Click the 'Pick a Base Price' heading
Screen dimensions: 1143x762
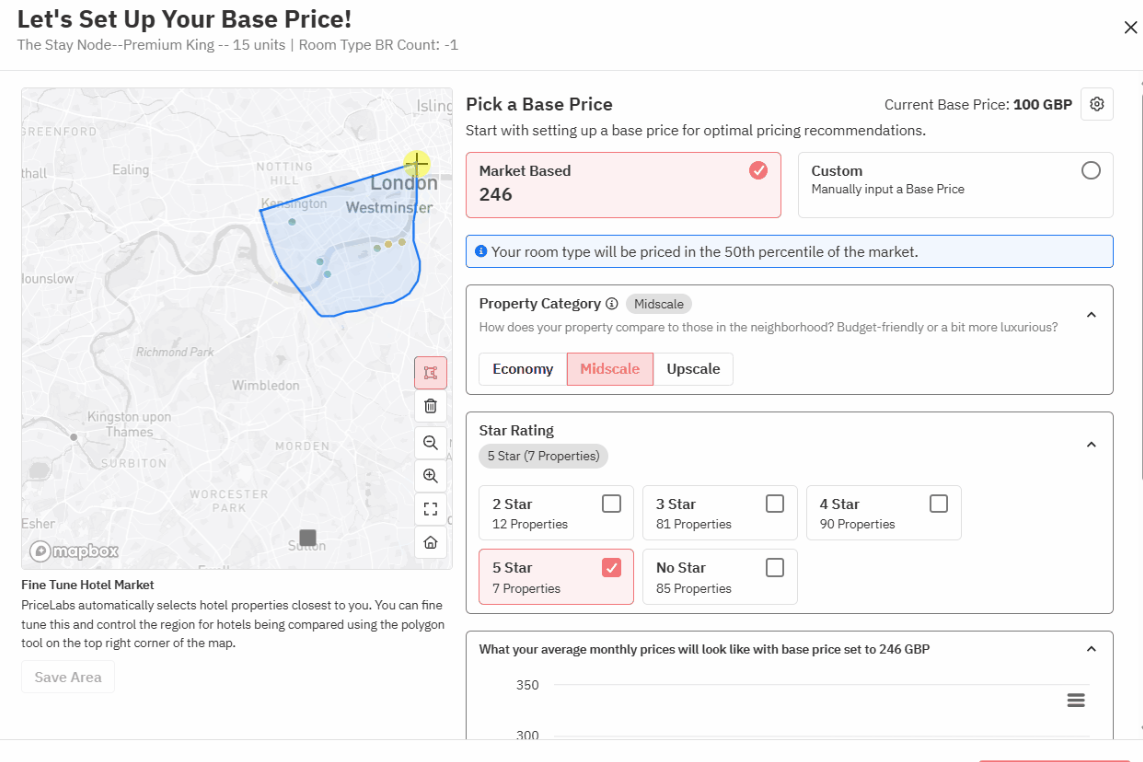539,104
